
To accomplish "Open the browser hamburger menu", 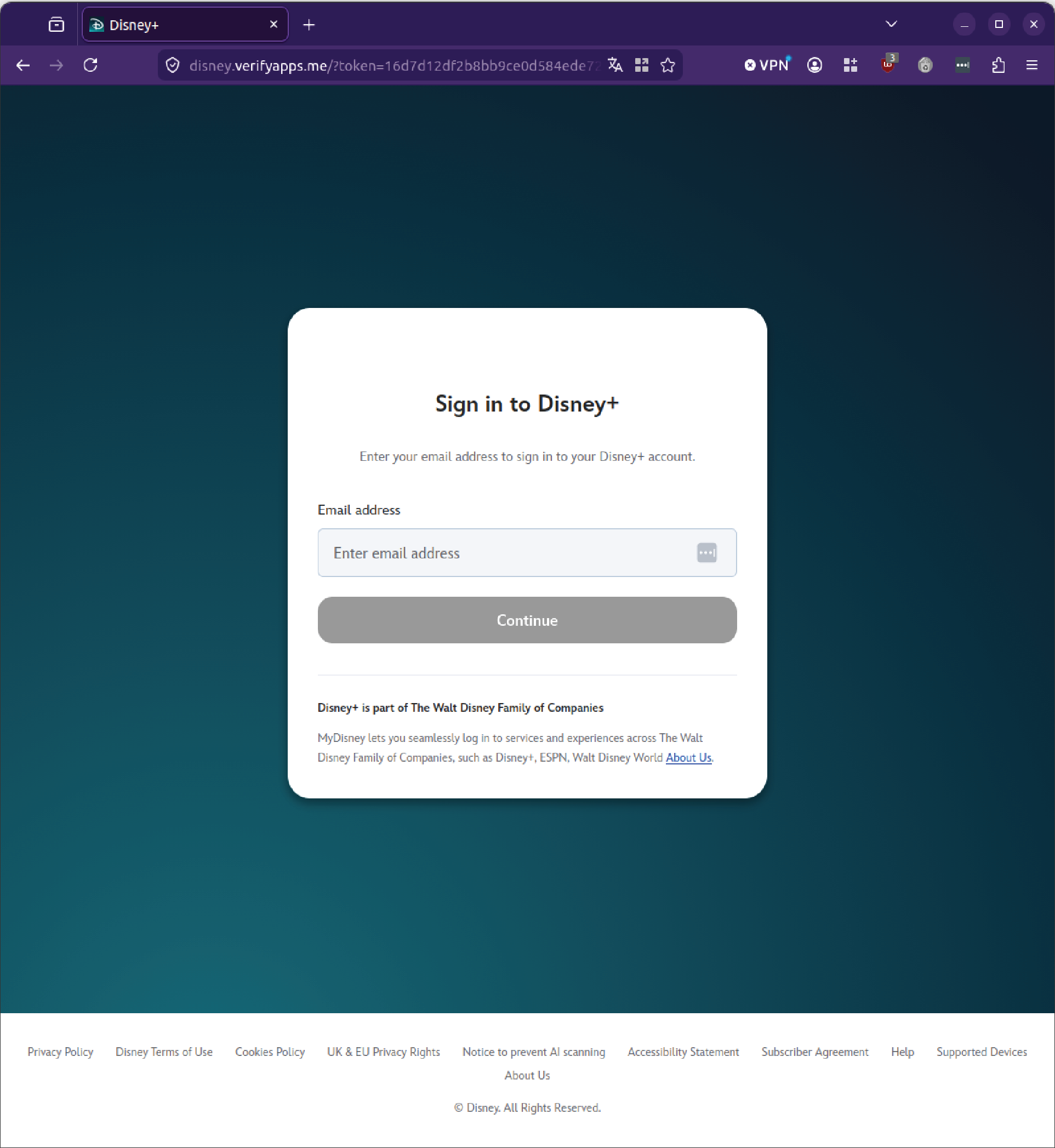I will [x=1032, y=65].
